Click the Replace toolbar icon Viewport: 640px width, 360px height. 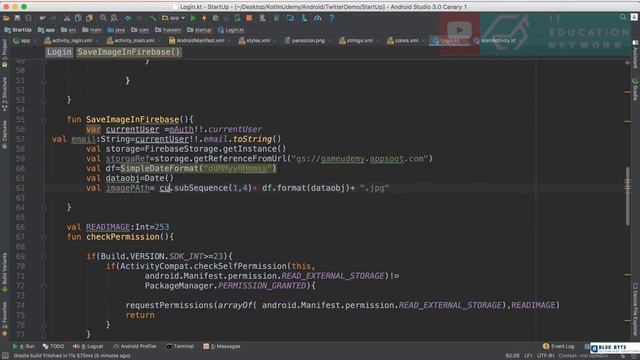tap(114, 18)
